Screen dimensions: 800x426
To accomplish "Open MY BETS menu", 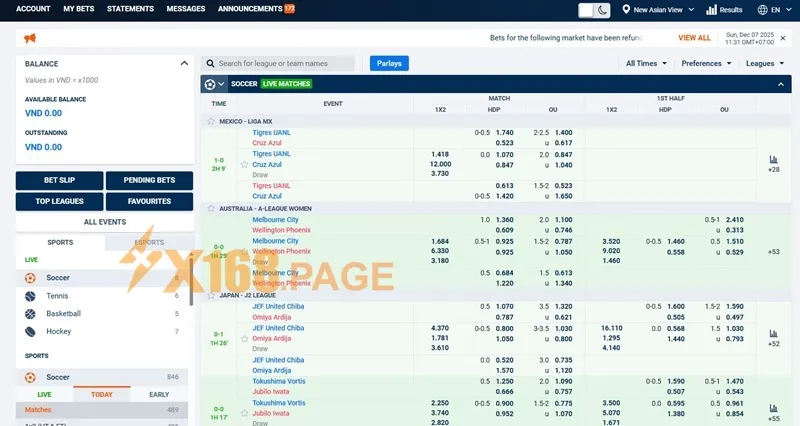I will (79, 9).
